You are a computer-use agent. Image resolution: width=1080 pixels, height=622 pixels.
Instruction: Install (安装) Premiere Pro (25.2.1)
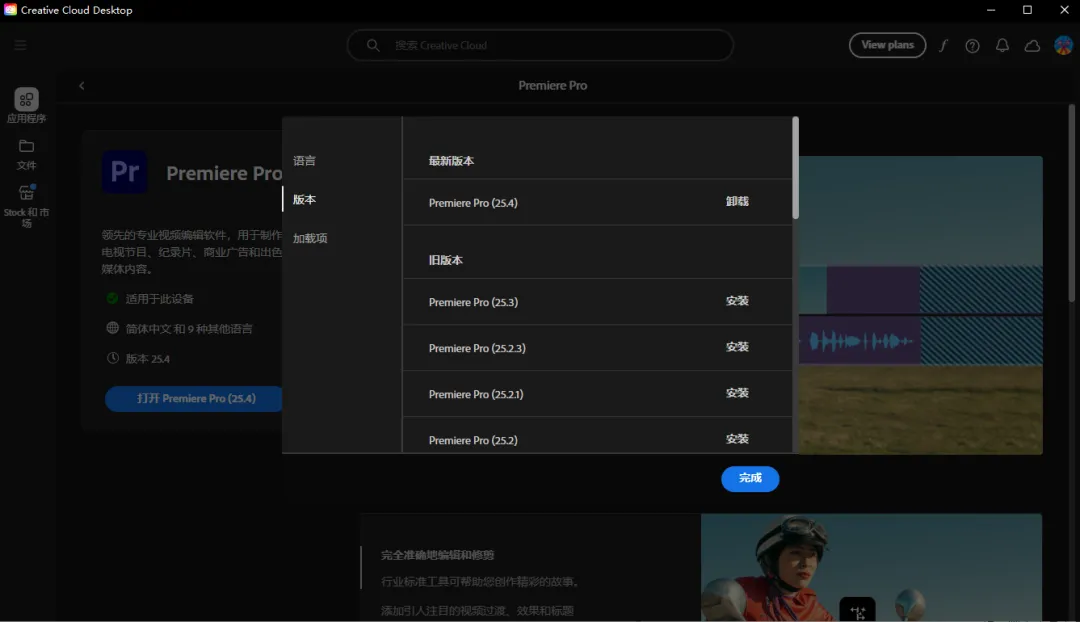tap(737, 393)
